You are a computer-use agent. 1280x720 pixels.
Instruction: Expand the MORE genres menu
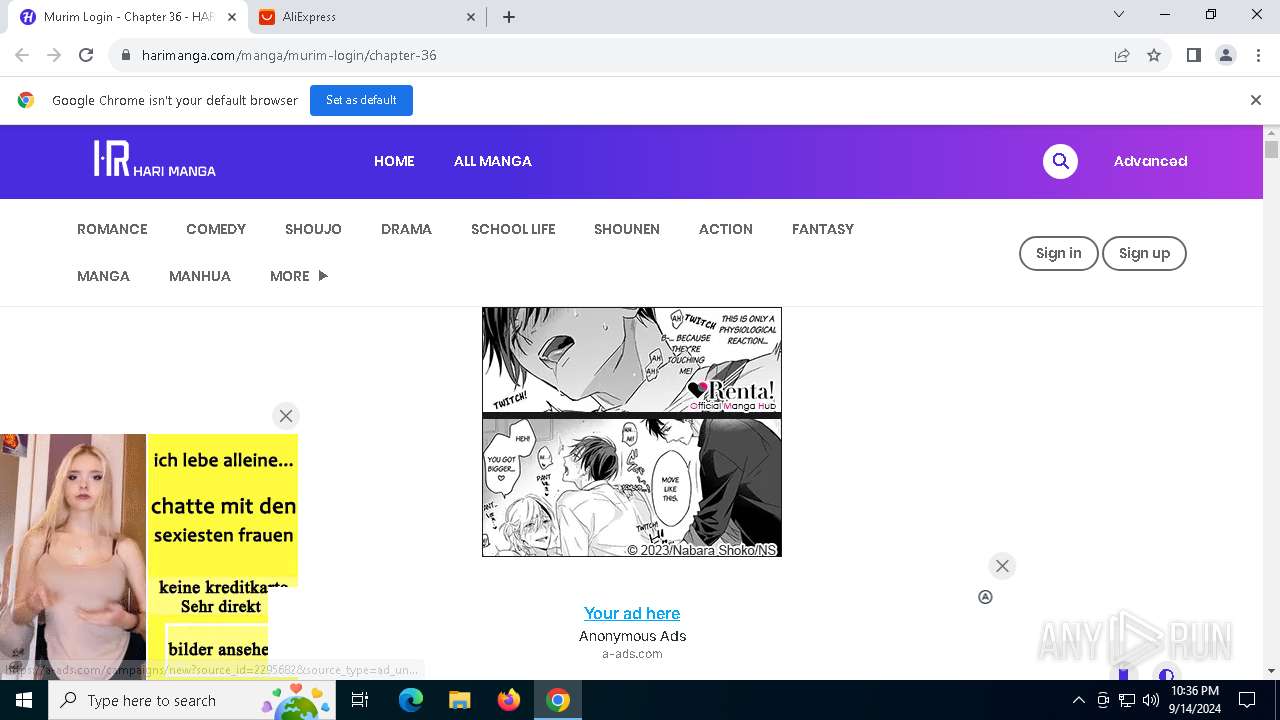299,276
